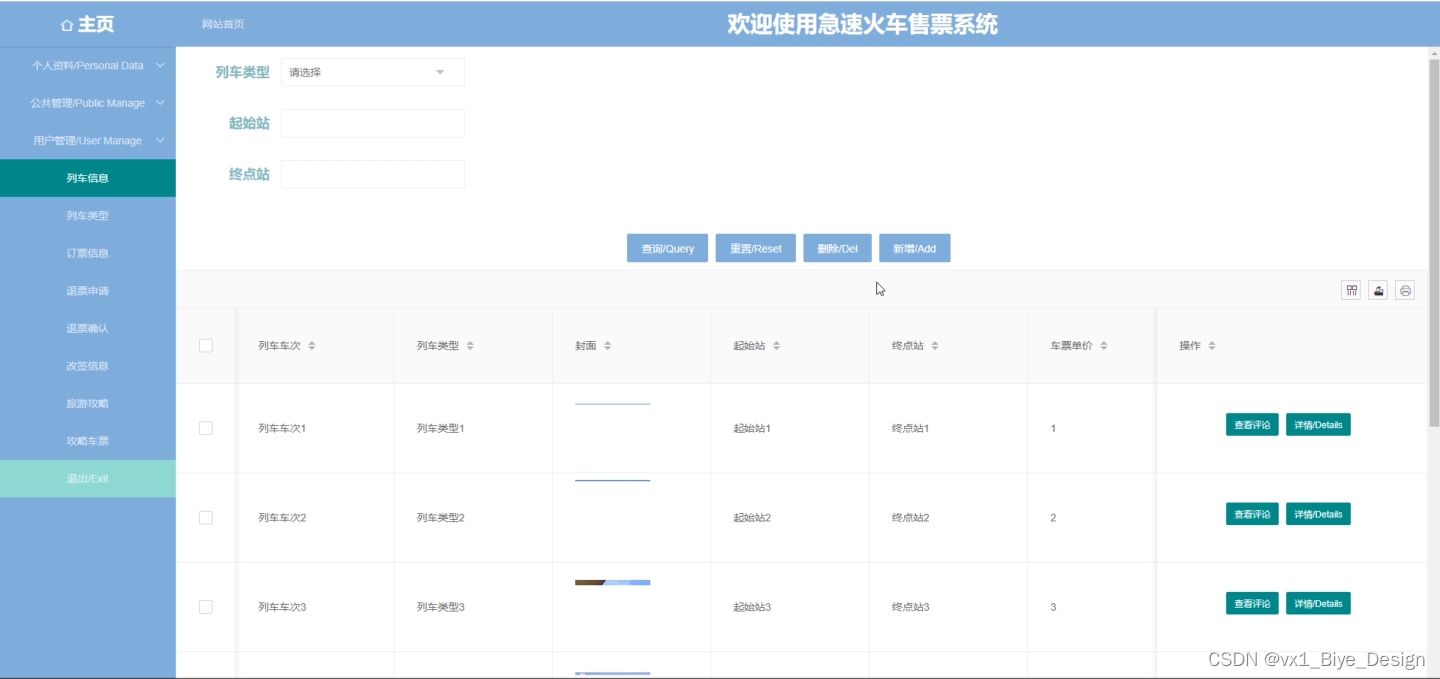1440x679 pixels.
Task: Click cover thumbnail of 列车车次2
Action: (x=612, y=481)
